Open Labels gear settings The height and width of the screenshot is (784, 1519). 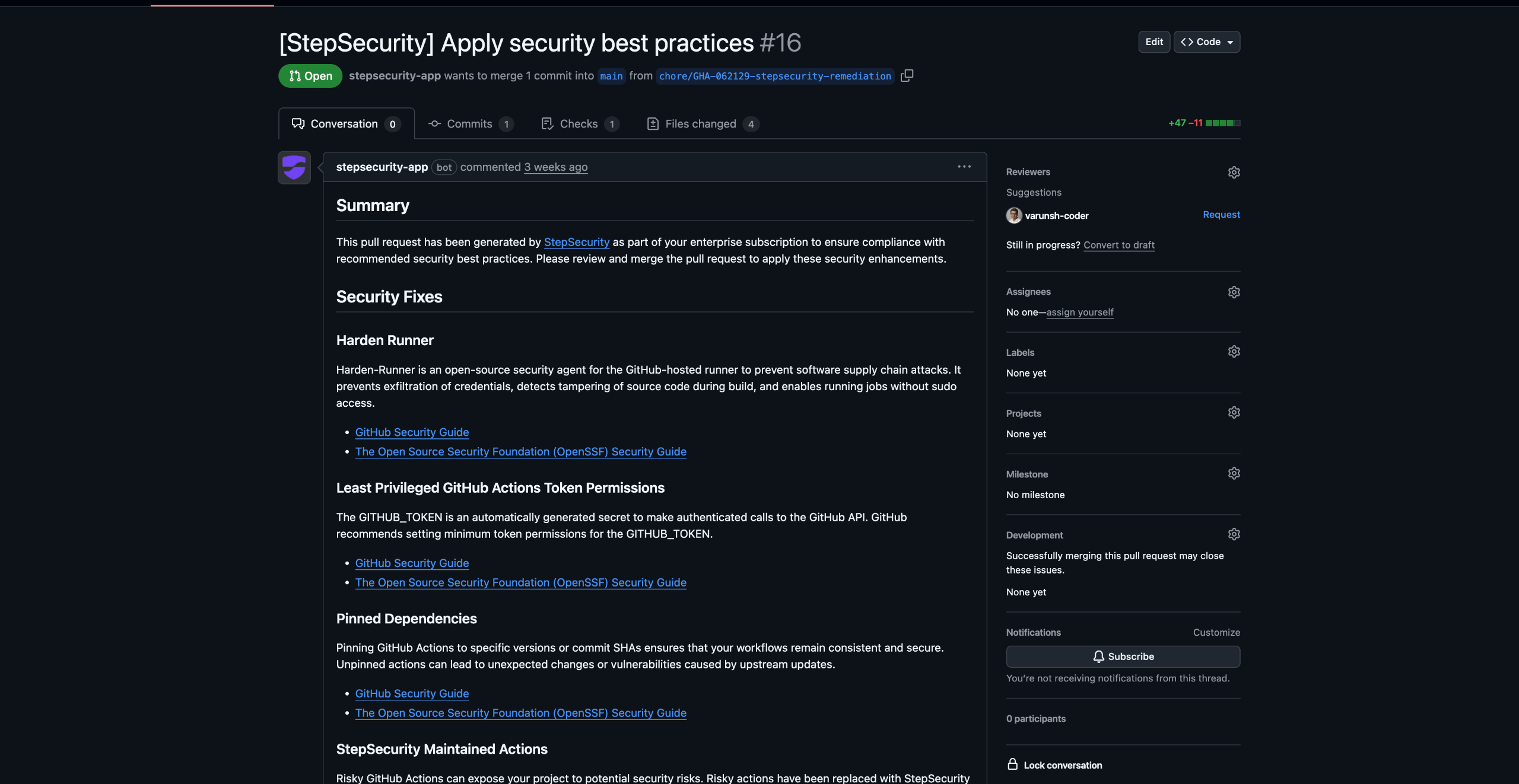pos(1234,352)
